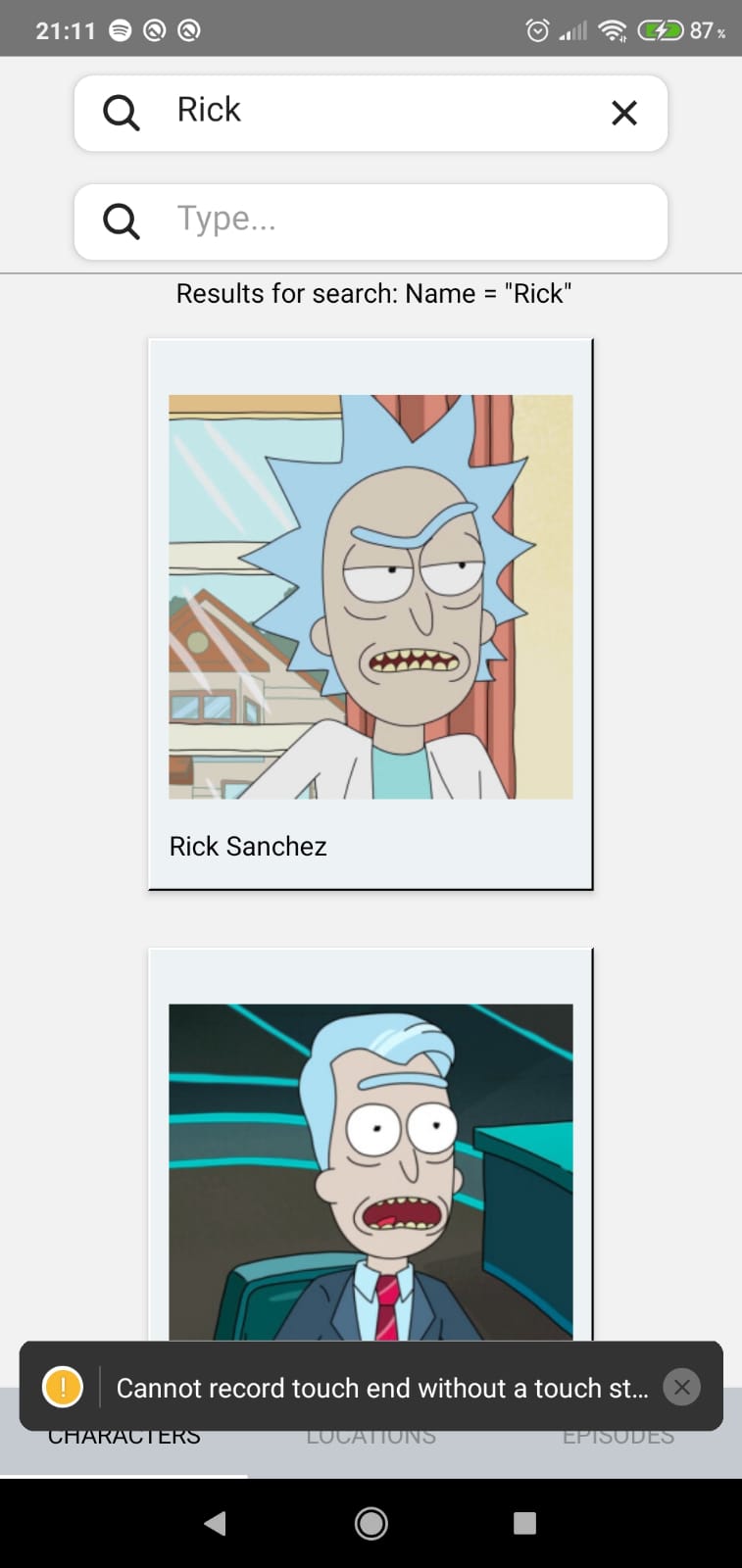The height and width of the screenshot is (1568, 742).
Task: Open the Rick Sanchez portrait image
Action: click(371, 597)
